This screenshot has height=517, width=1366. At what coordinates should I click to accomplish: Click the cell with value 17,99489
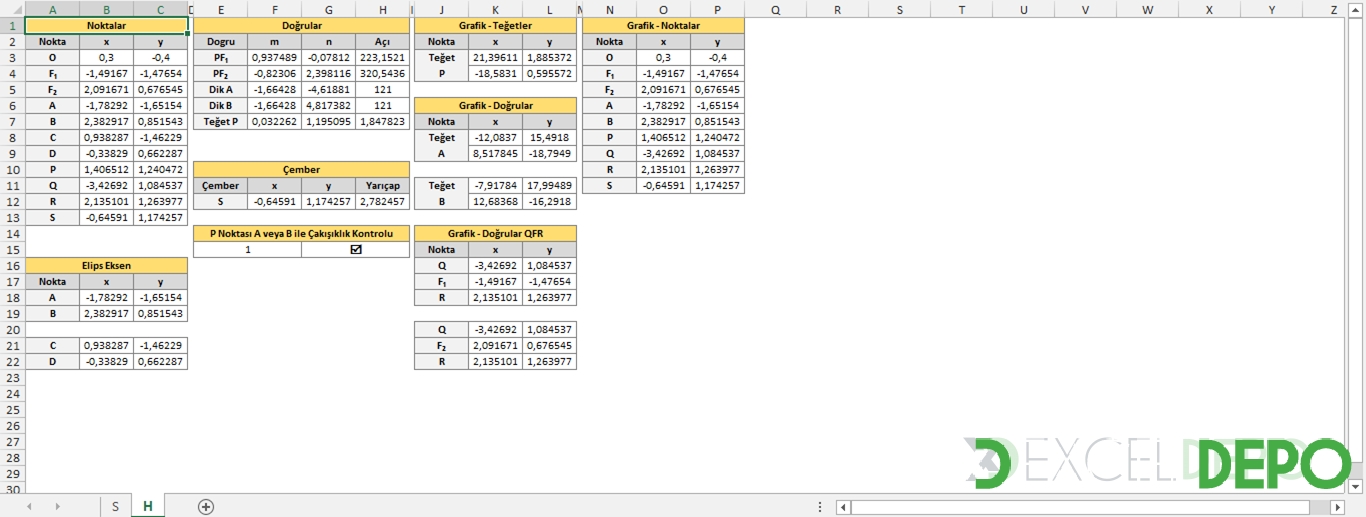(x=549, y=185)
